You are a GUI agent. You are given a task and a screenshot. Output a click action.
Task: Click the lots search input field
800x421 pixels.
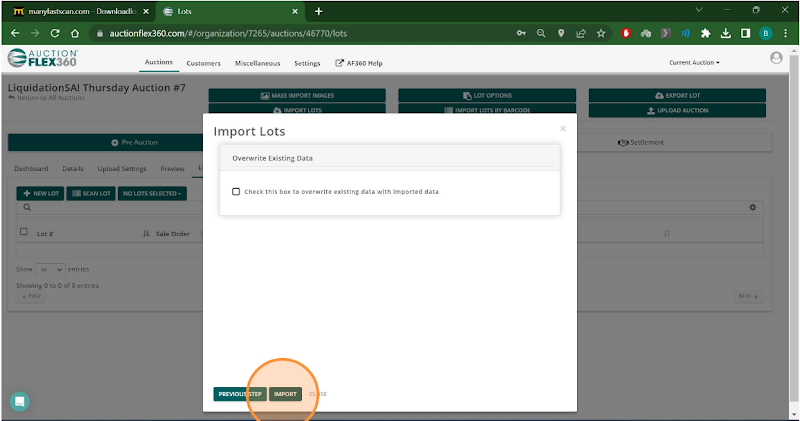click(110, 208)
